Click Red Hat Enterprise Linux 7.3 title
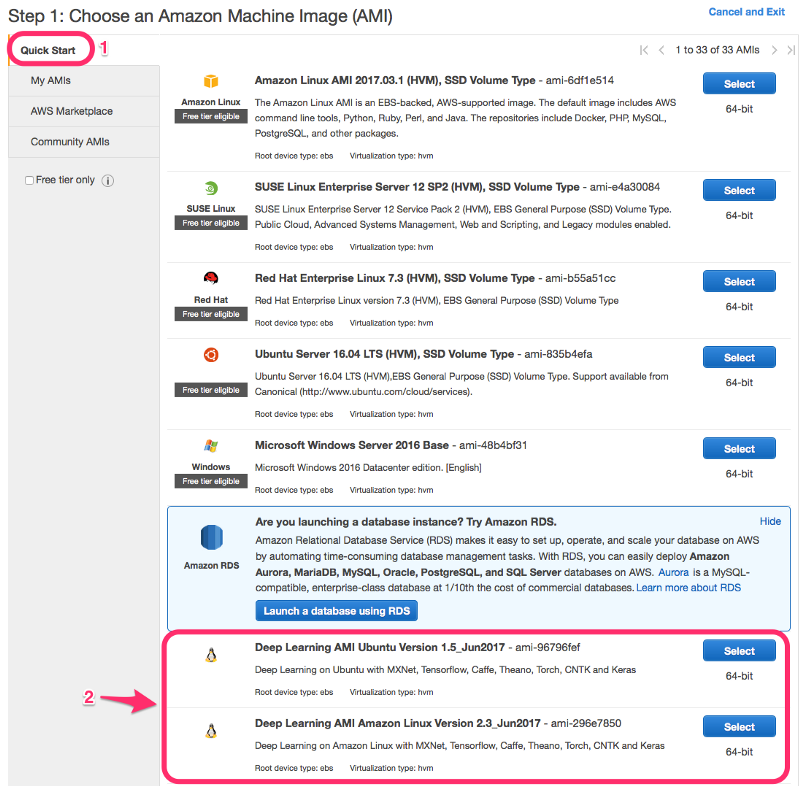The width and height of the screenshot is (800, 786). coord(394,278)
